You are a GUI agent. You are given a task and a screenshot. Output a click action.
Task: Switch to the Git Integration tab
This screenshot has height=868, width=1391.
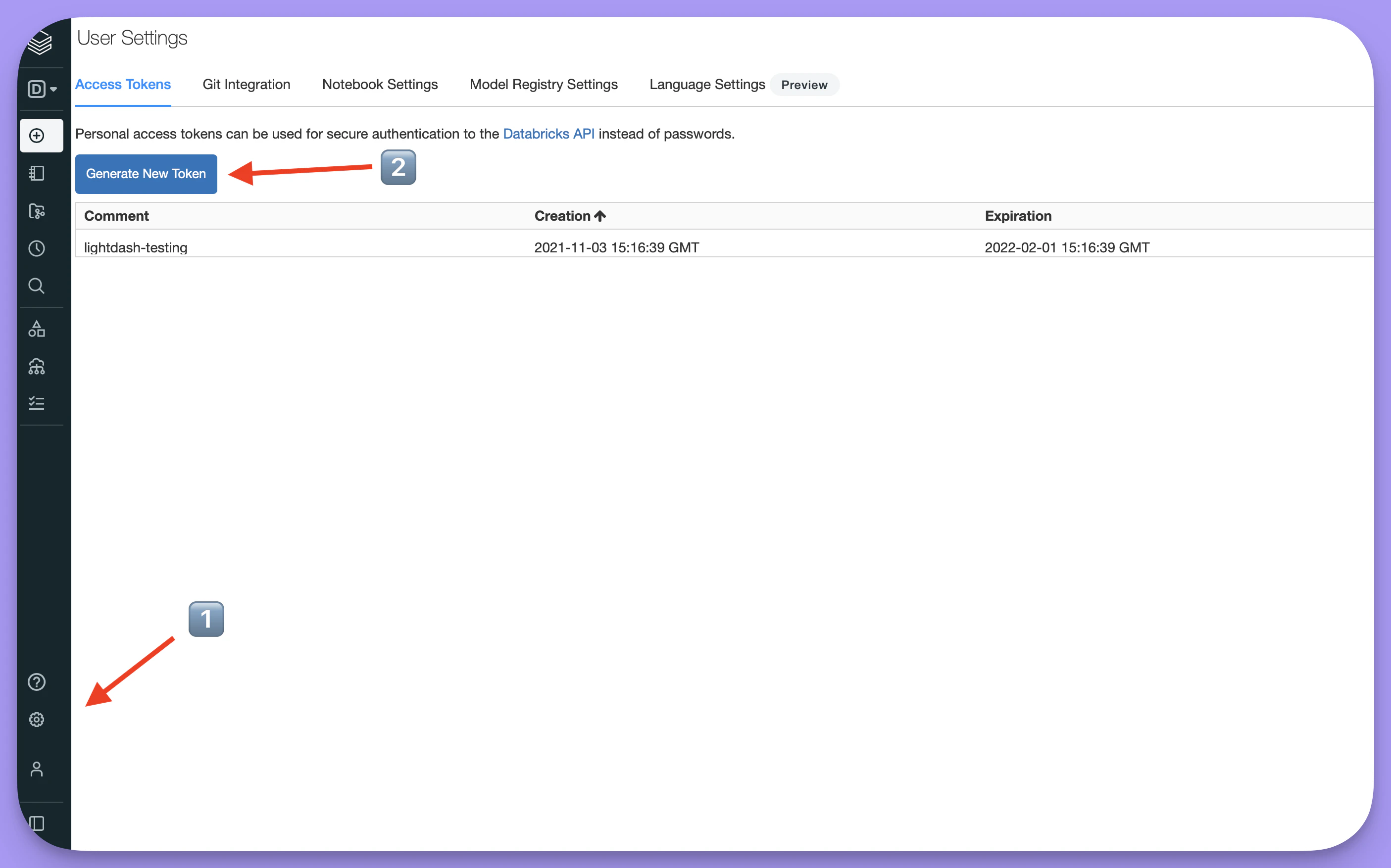[247, 85]
